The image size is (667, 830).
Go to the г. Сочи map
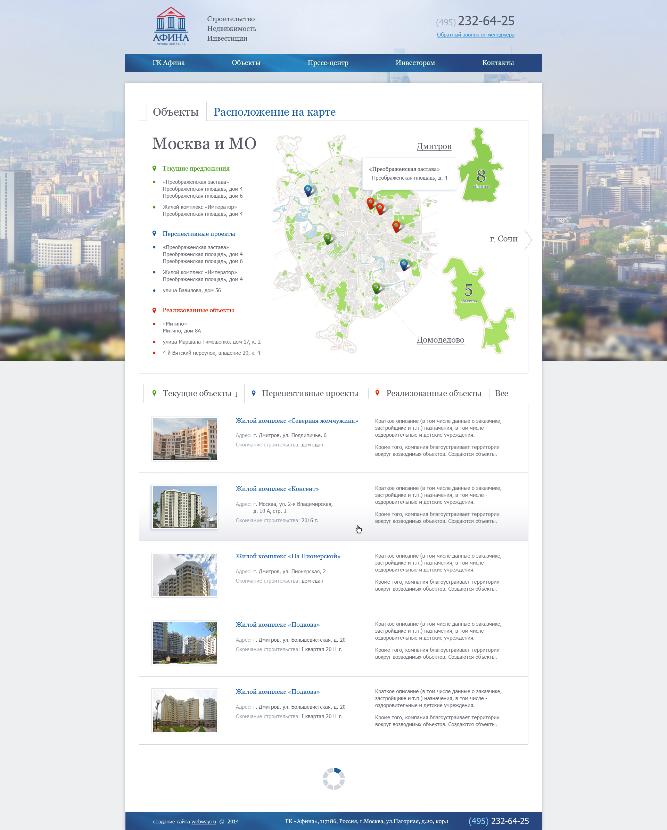[x=503, y=239]
